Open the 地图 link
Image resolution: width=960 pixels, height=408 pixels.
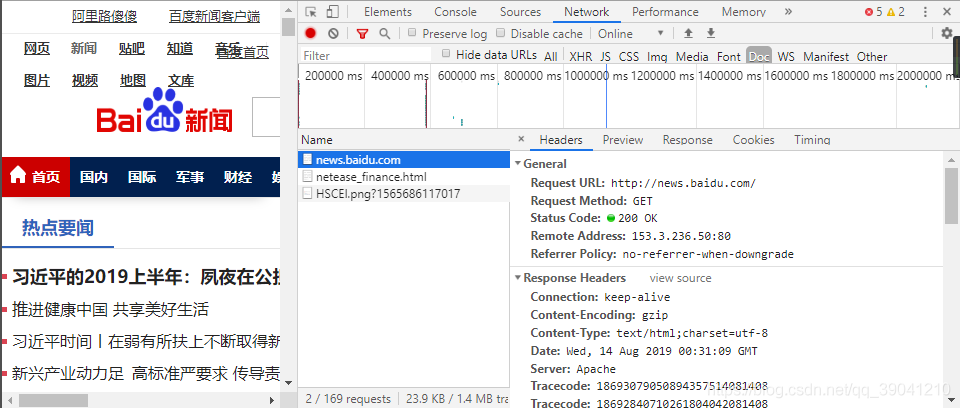(x=133, y=80)
